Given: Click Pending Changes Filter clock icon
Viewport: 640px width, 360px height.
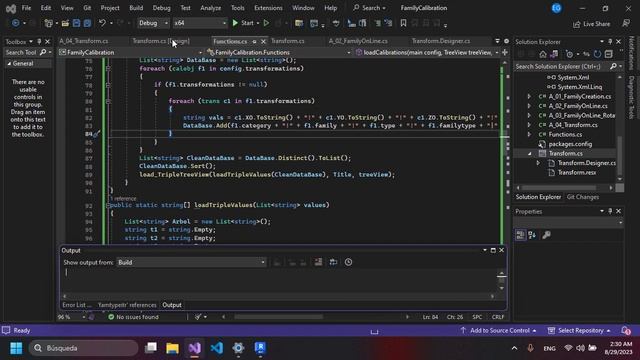Looking at the screenshot, I should (x=570, y=54).
